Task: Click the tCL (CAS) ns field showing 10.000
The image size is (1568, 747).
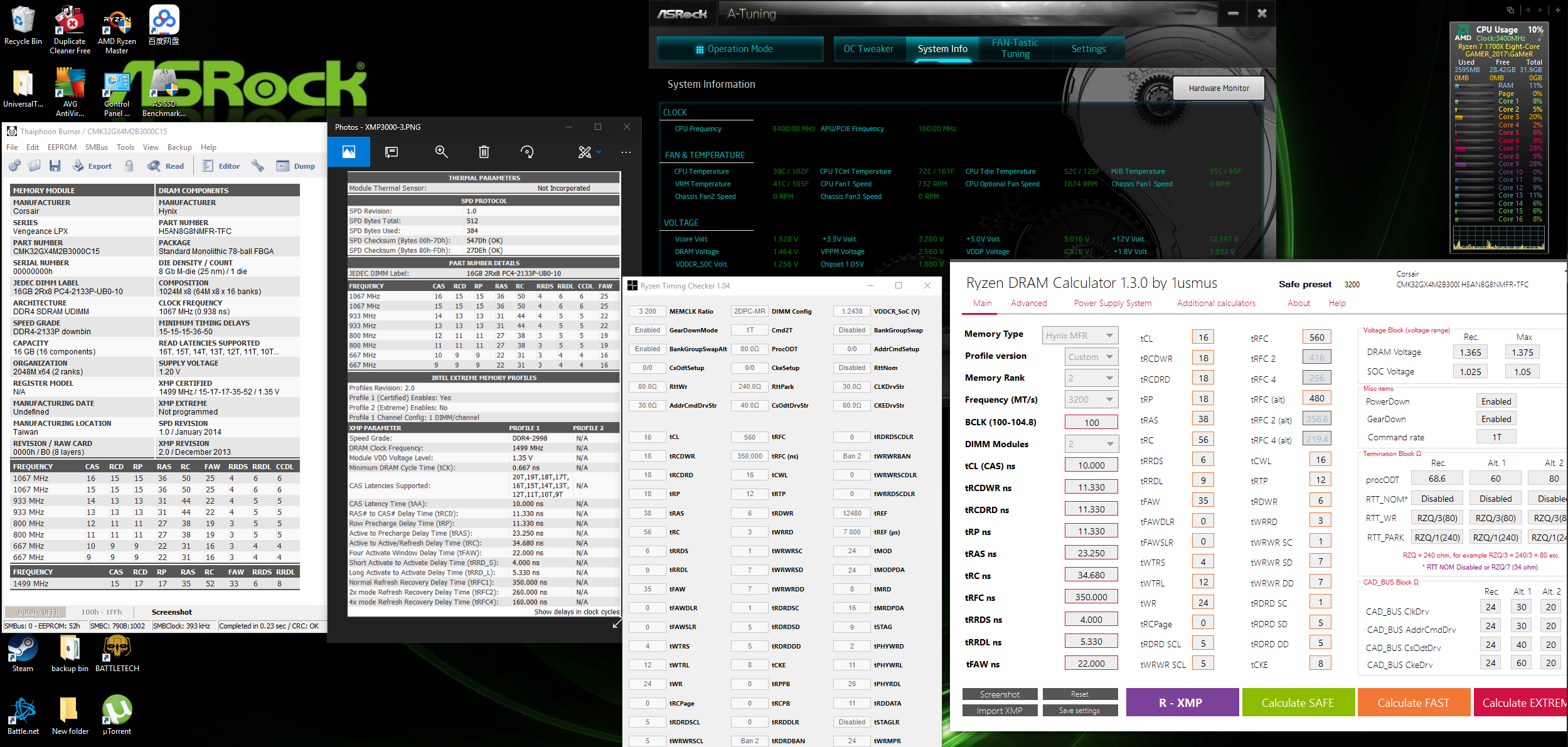Action: click(1091, 465)
